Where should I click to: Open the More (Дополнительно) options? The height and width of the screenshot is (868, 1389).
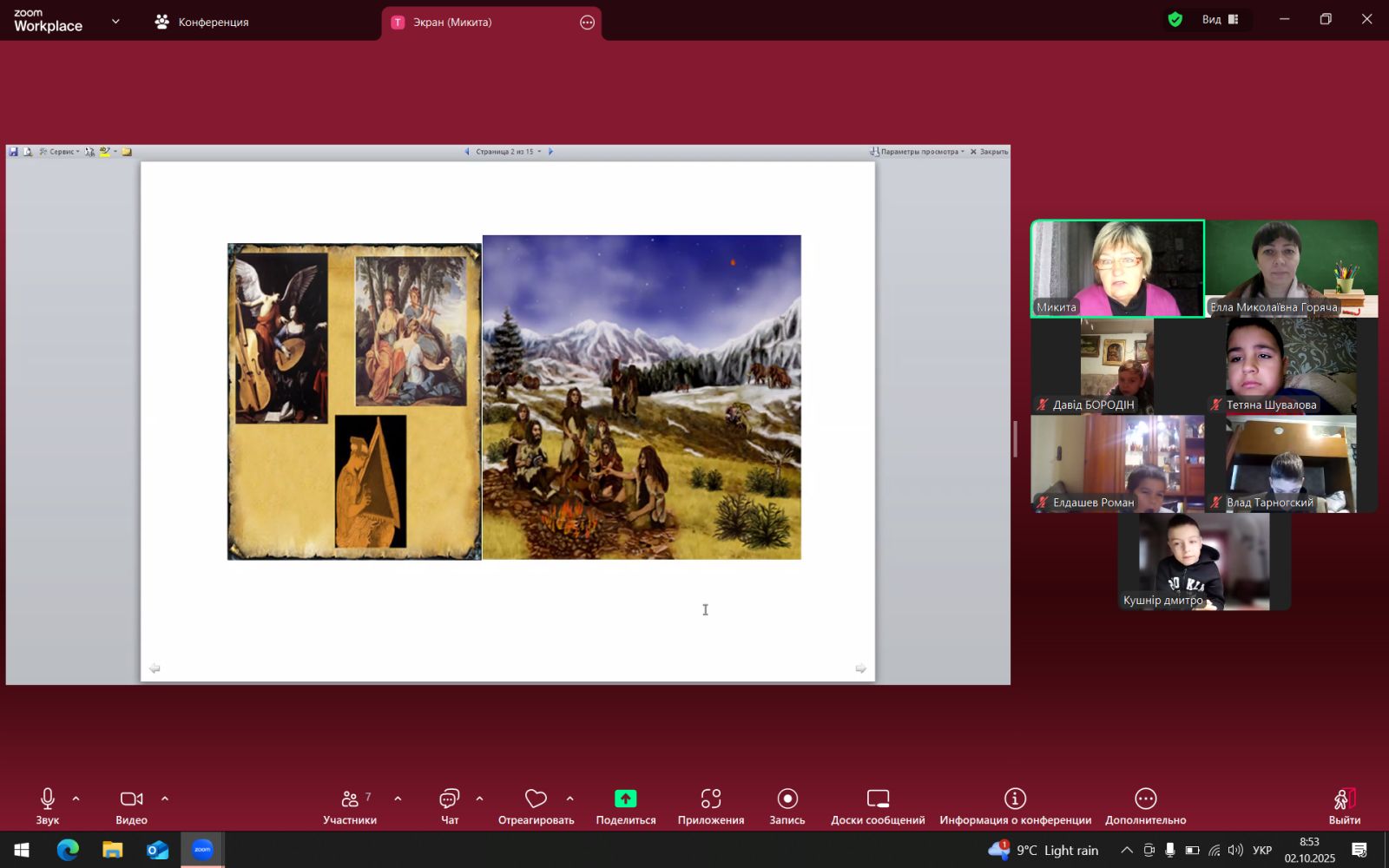pyautogui.click(x=1145, y=806)
